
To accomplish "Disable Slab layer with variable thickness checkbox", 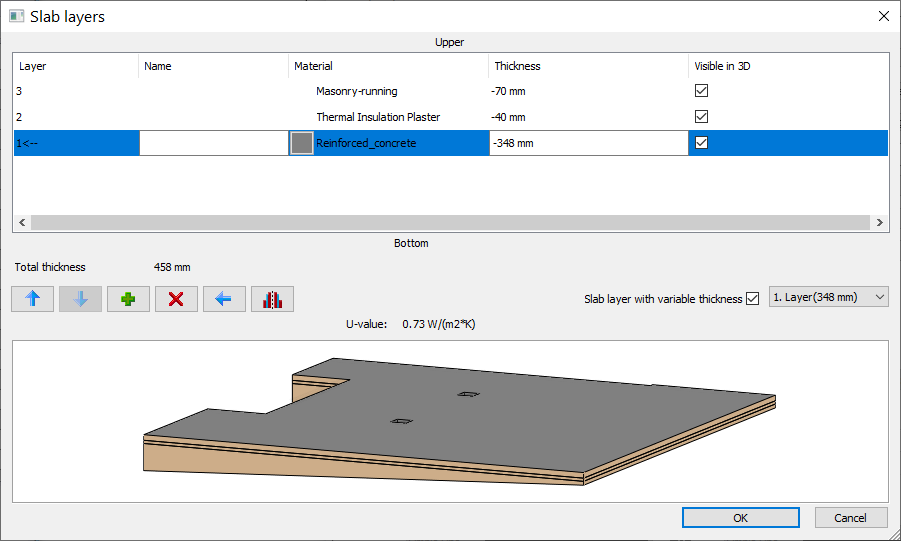I will pos(753,298).
